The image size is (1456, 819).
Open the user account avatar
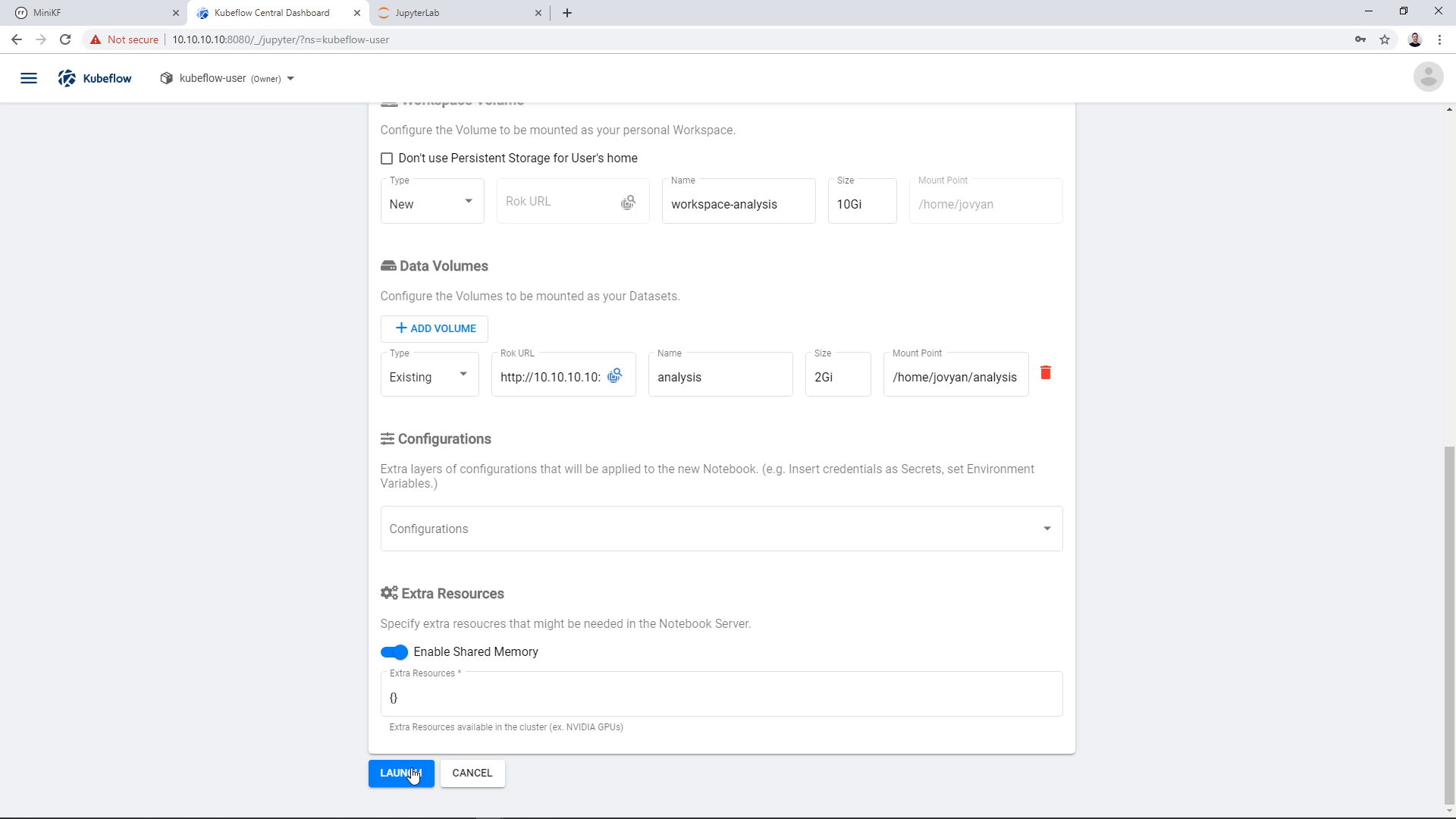[x=1428, y=77]
